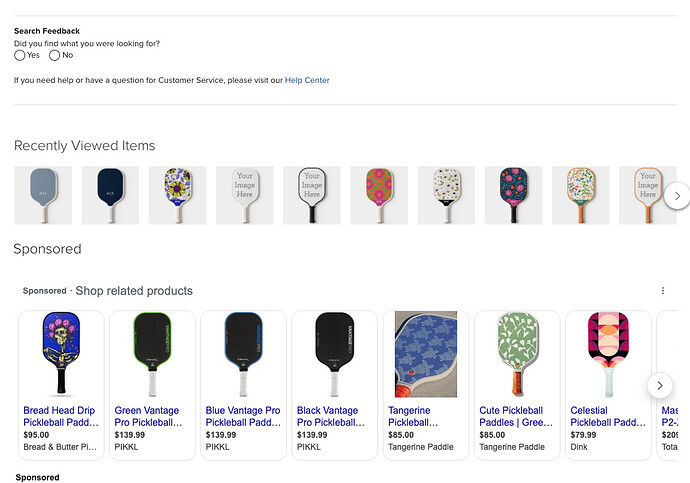Open the Black Vantage Pro Pickleball listing
The height and width of the screenshot is (483, 690).
(330, 416)
